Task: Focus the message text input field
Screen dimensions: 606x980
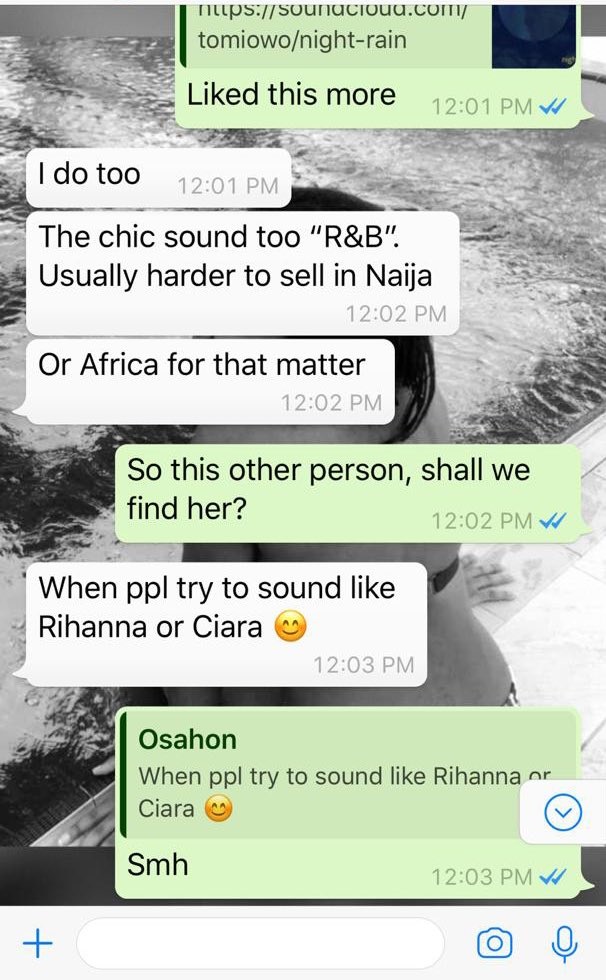Action: (x=261, y=942)
